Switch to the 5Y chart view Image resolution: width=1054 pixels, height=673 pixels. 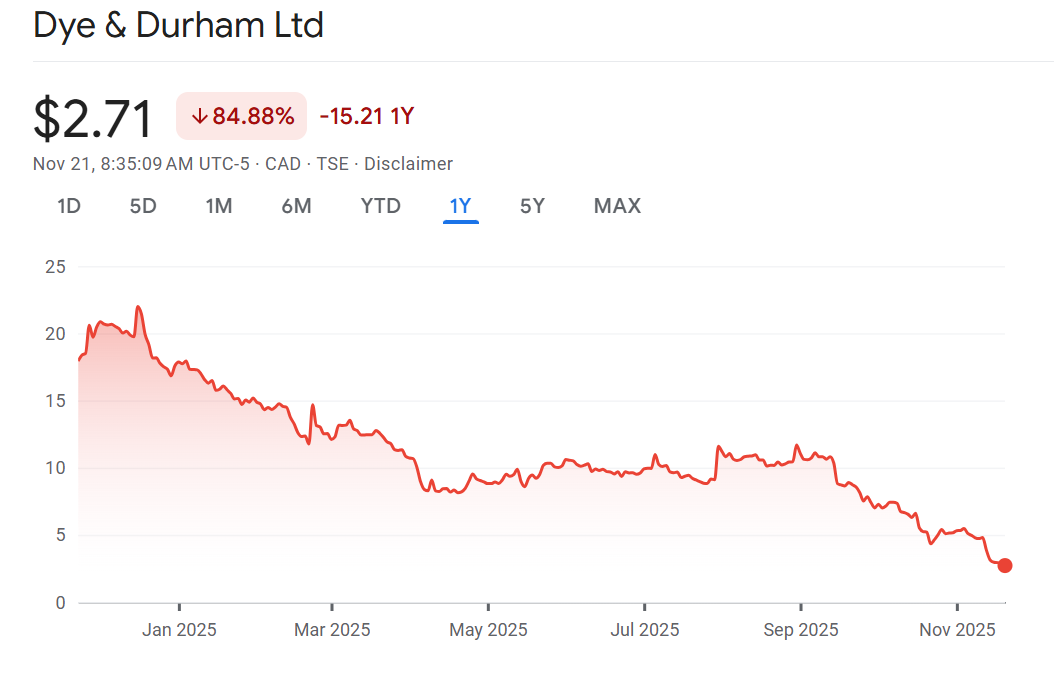pos(532,207)
